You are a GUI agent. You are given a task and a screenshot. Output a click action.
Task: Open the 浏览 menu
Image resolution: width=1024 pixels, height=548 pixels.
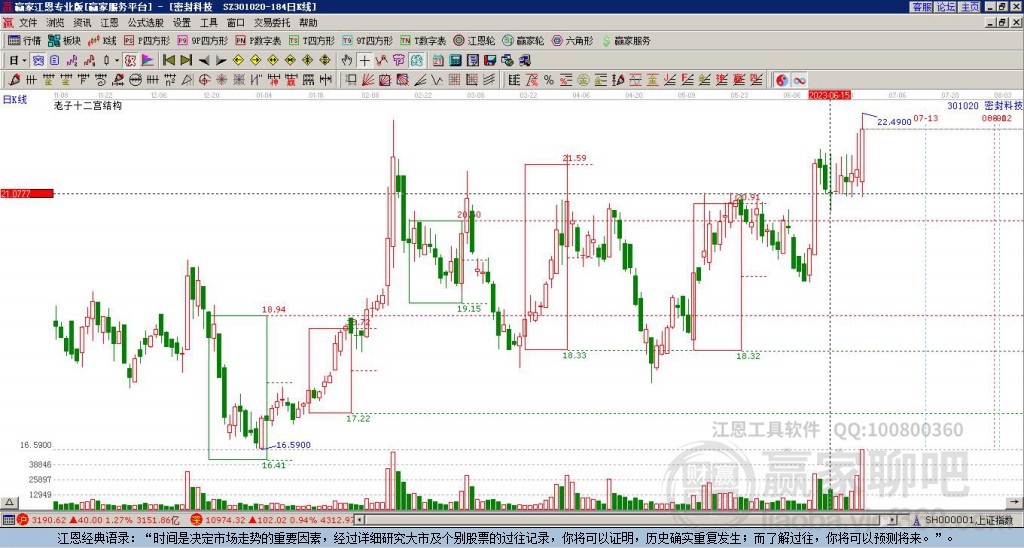(x=56, y=23)
